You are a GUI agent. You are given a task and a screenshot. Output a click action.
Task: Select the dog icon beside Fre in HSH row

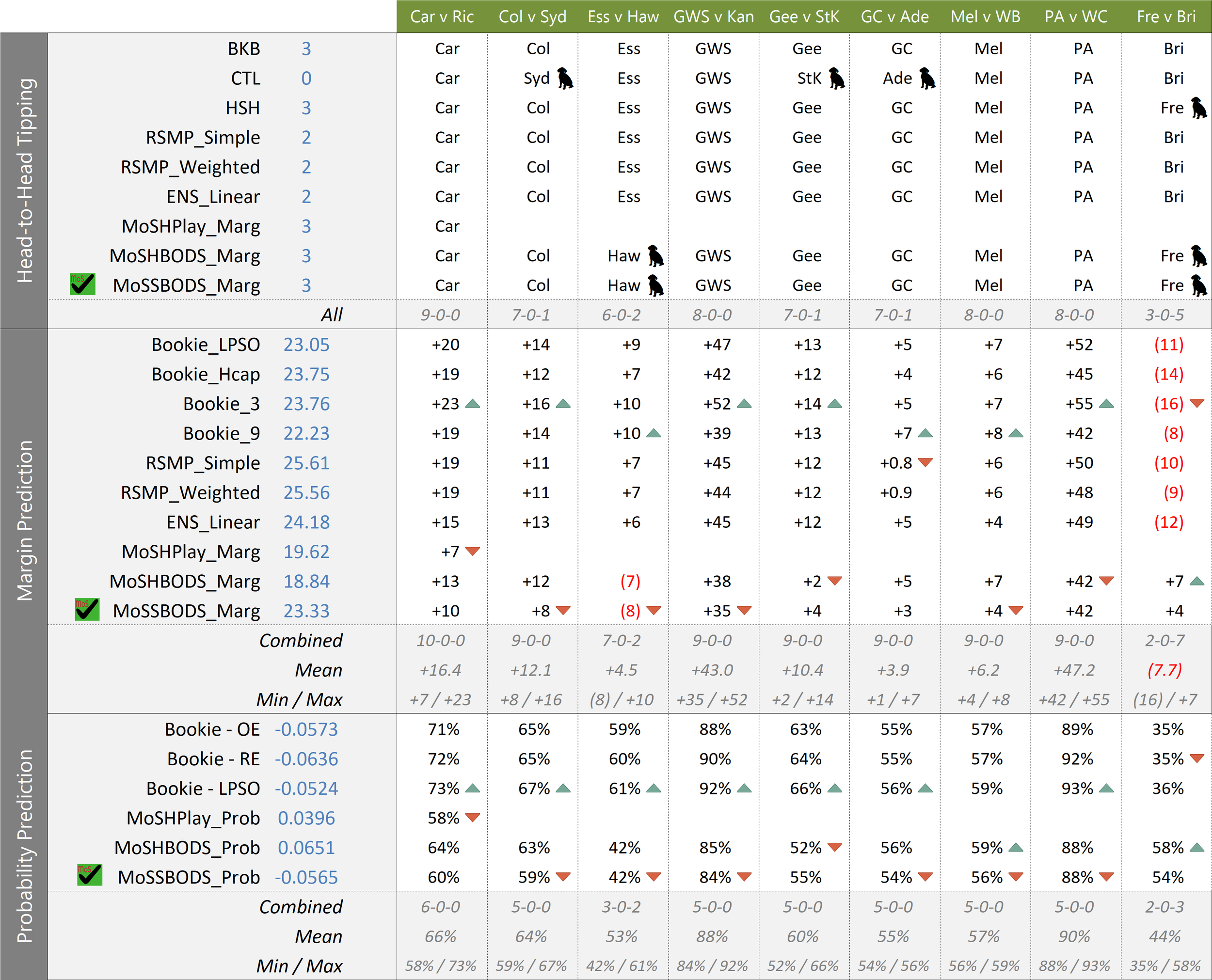(x=1199, y=108)
